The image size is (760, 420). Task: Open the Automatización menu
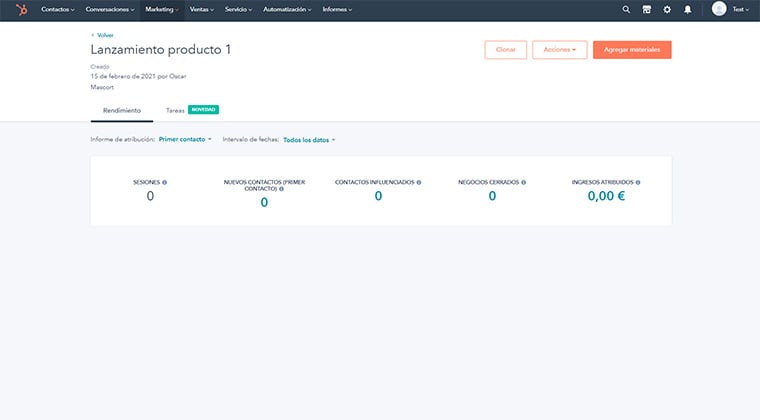(286, 10)
